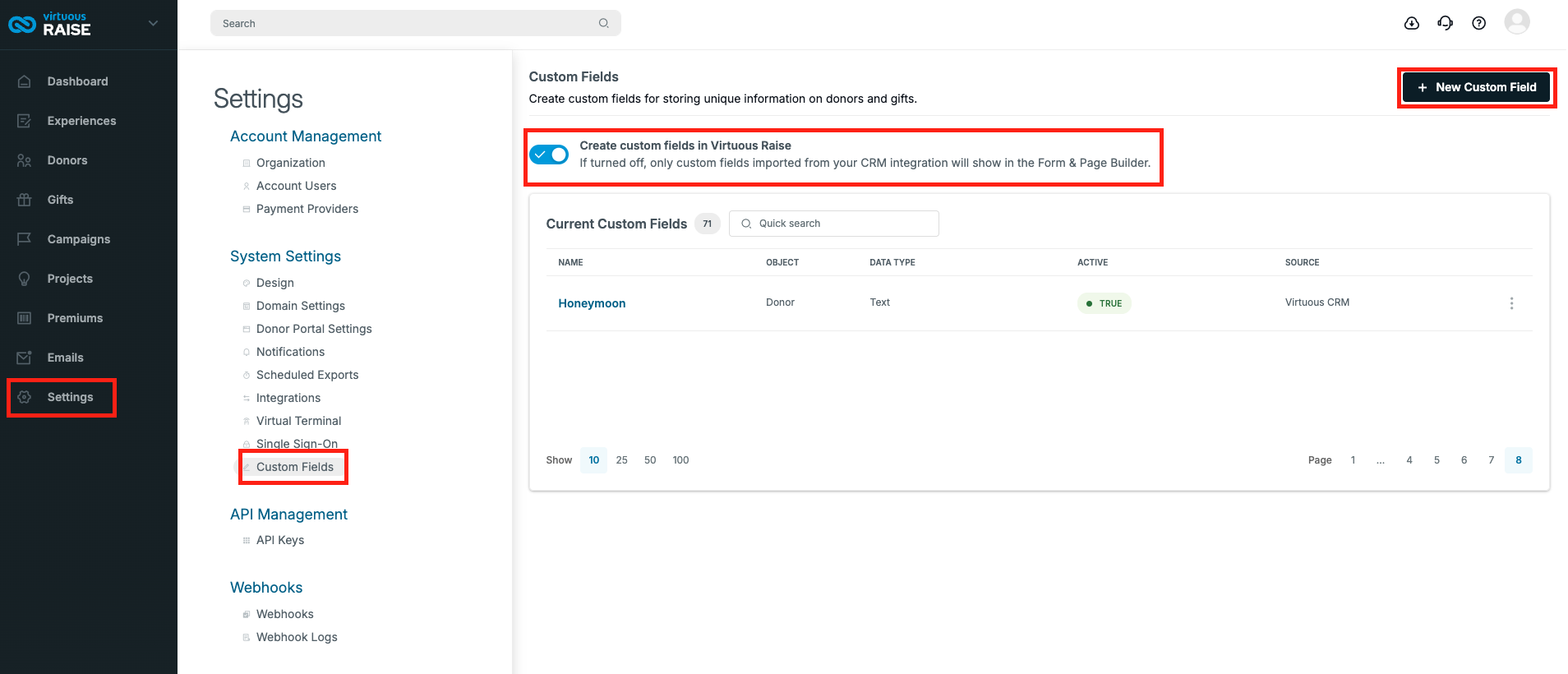
Task: Open Organization settings
Action: click(290, 163)
